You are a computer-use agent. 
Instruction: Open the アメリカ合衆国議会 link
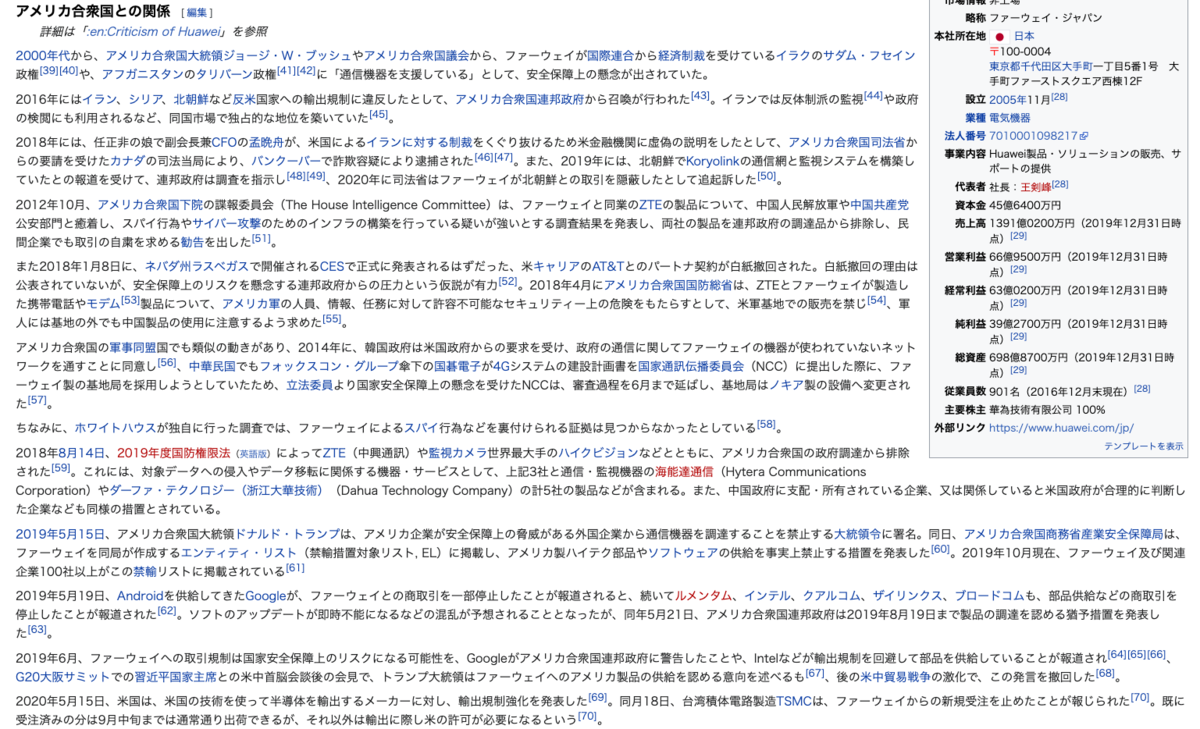416,56
